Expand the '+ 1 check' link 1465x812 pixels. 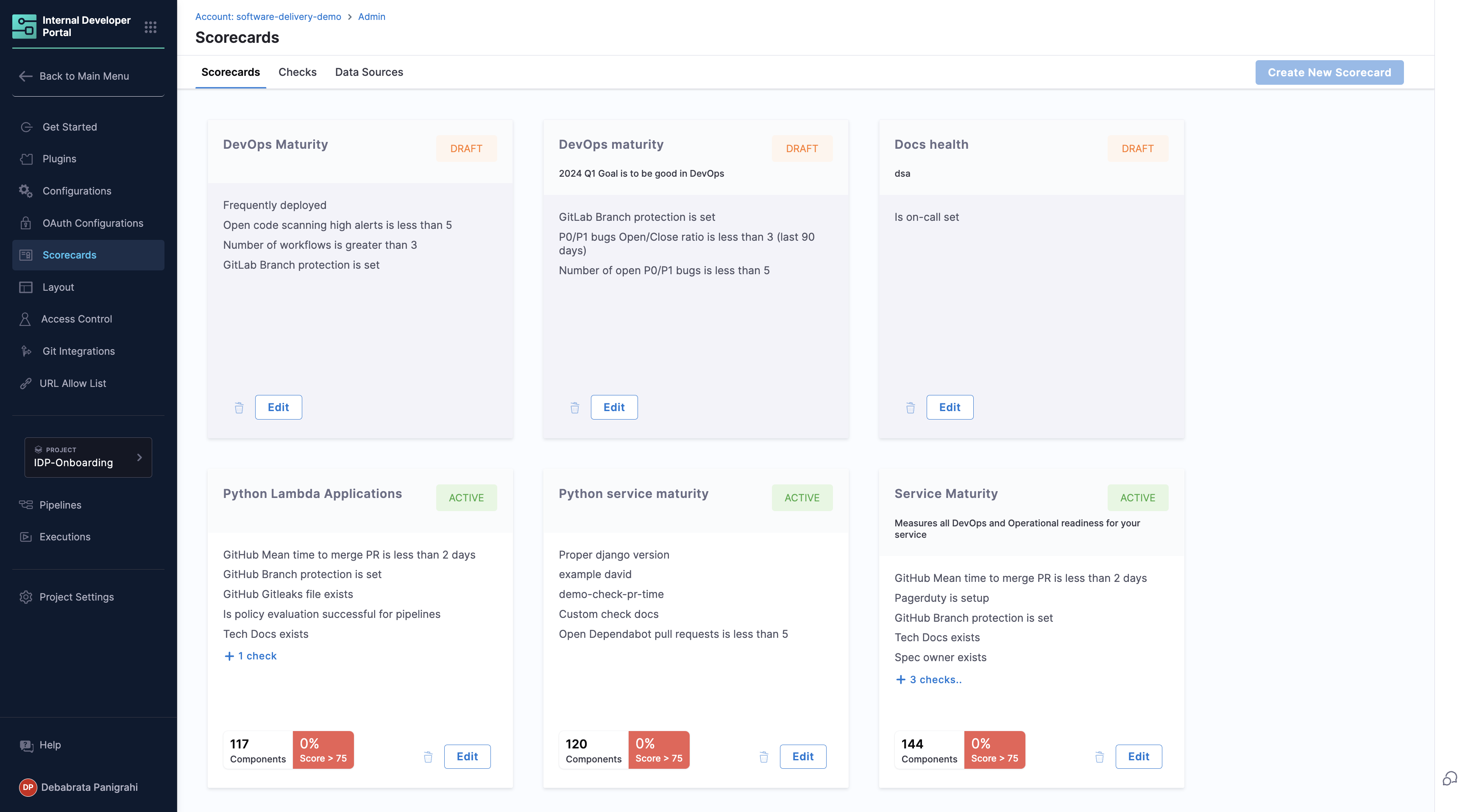(250, 656)
